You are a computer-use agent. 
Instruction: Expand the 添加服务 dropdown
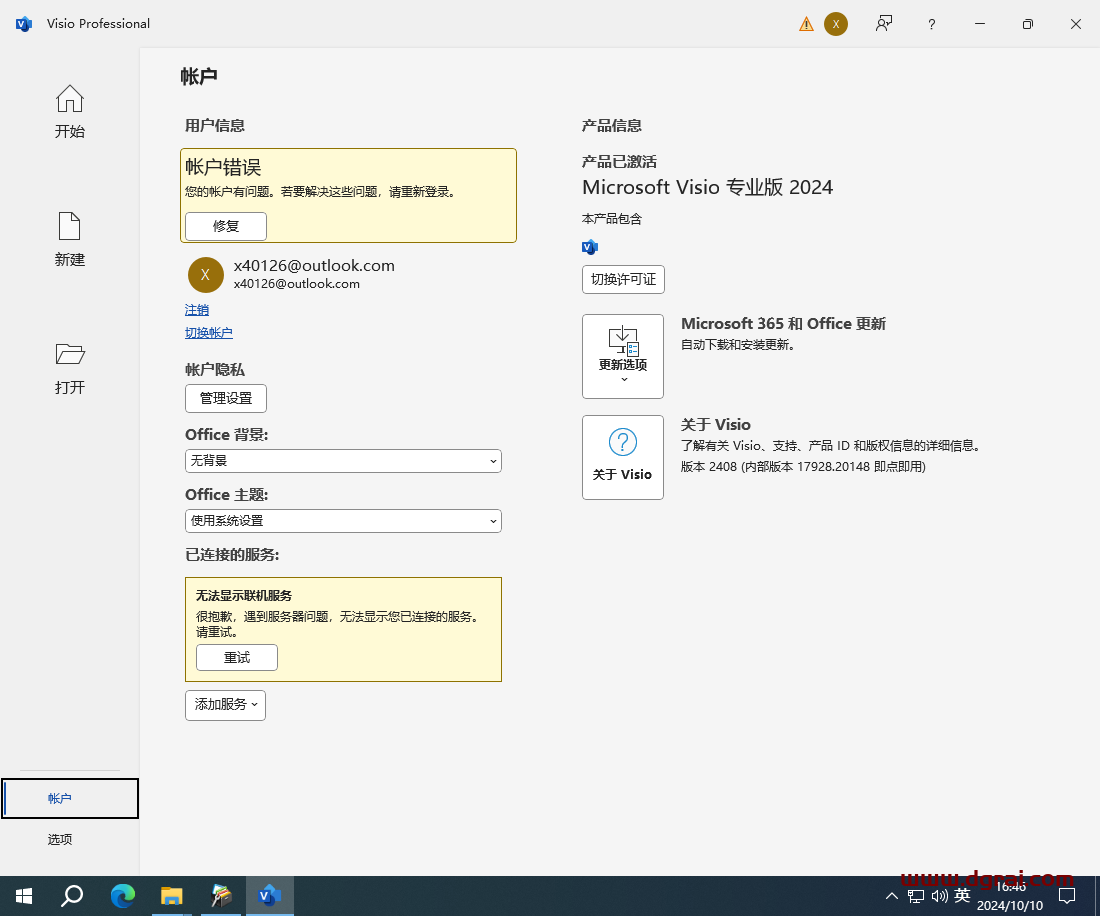pos(225,705)
